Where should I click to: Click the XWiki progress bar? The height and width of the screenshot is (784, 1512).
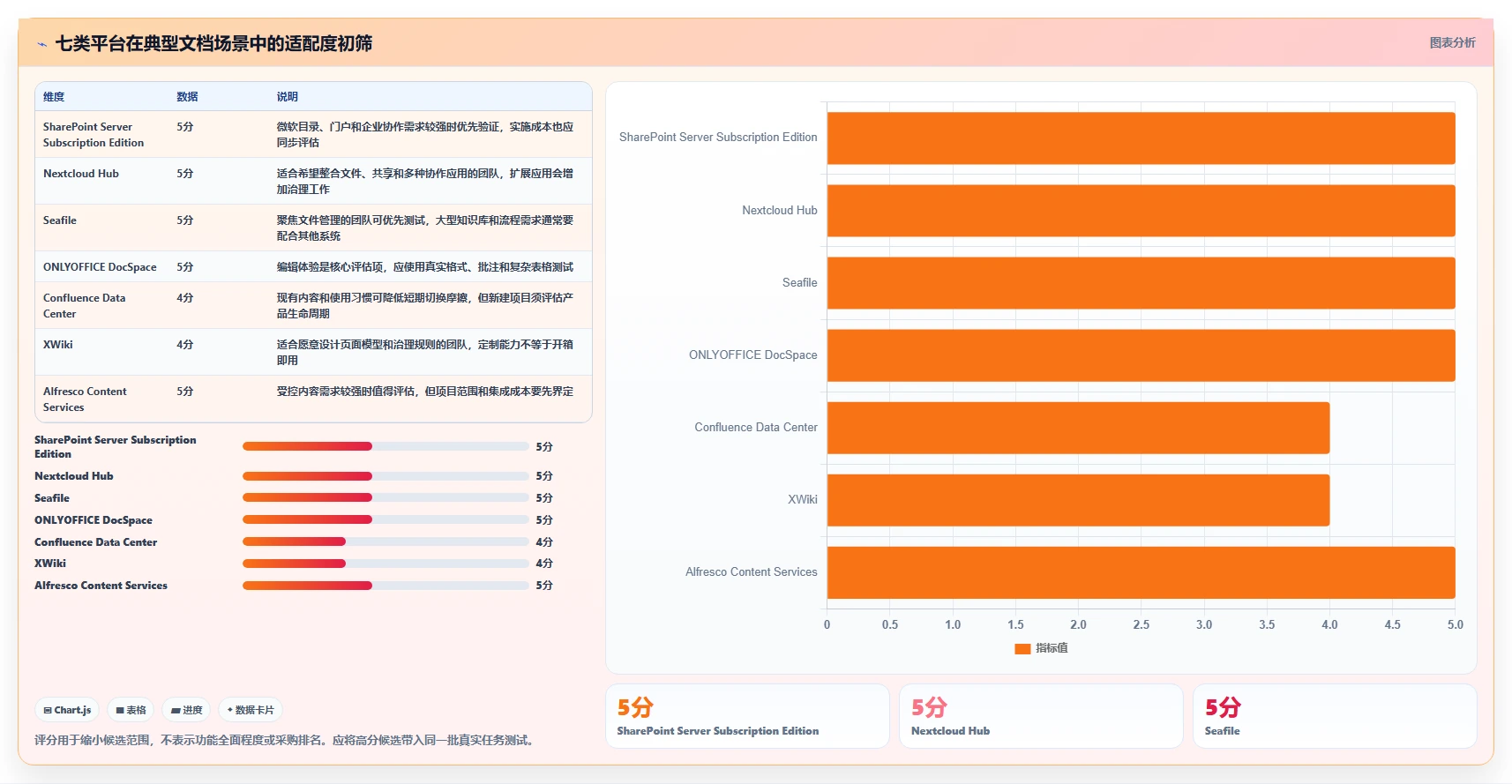pyautogui.click(x=385, y=564)
